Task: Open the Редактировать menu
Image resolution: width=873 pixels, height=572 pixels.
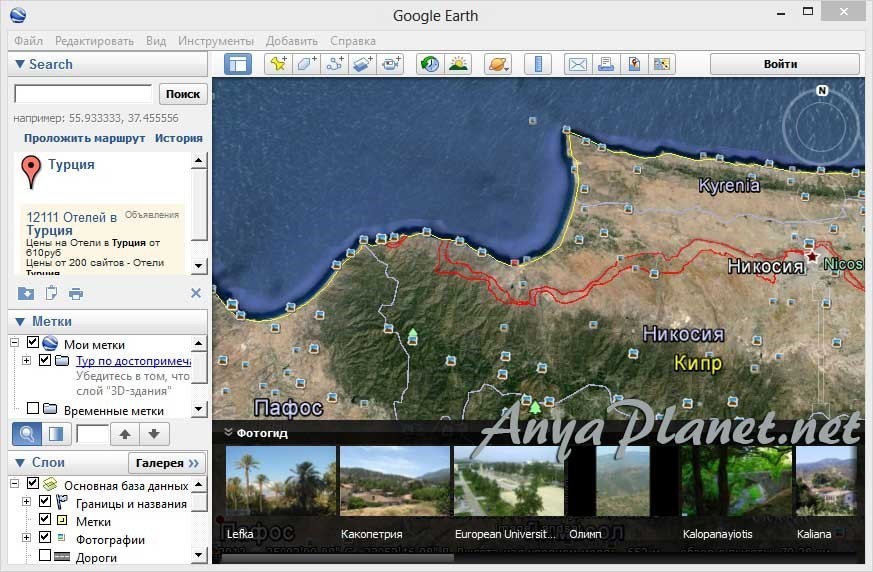Action: tap(94, 41)
